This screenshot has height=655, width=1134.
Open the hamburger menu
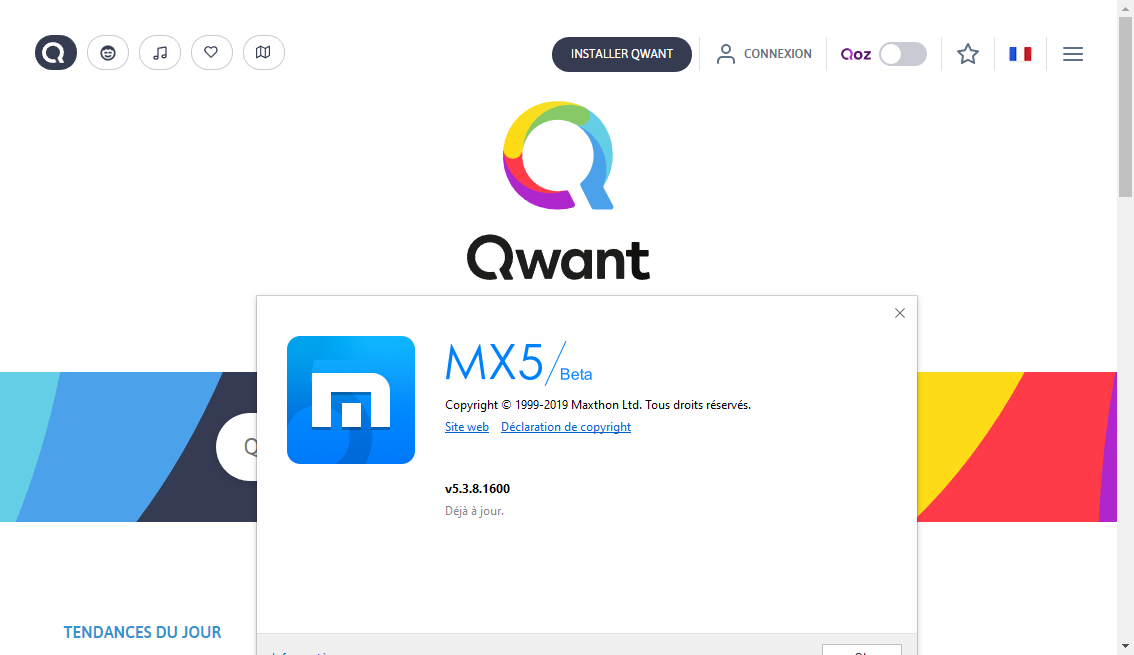click(x=1073, y=54)
